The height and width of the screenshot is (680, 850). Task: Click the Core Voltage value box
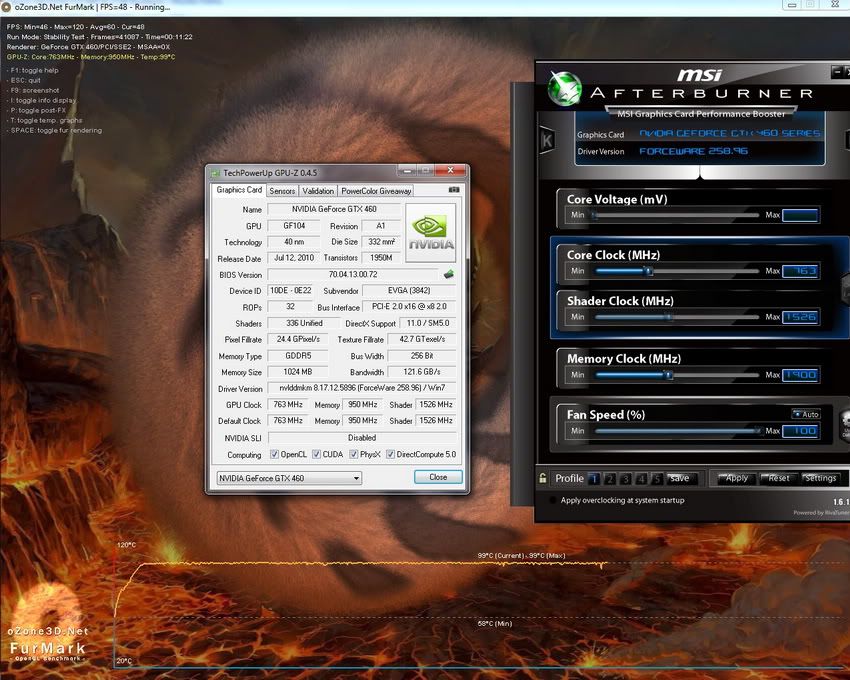(x=800, y=215)
